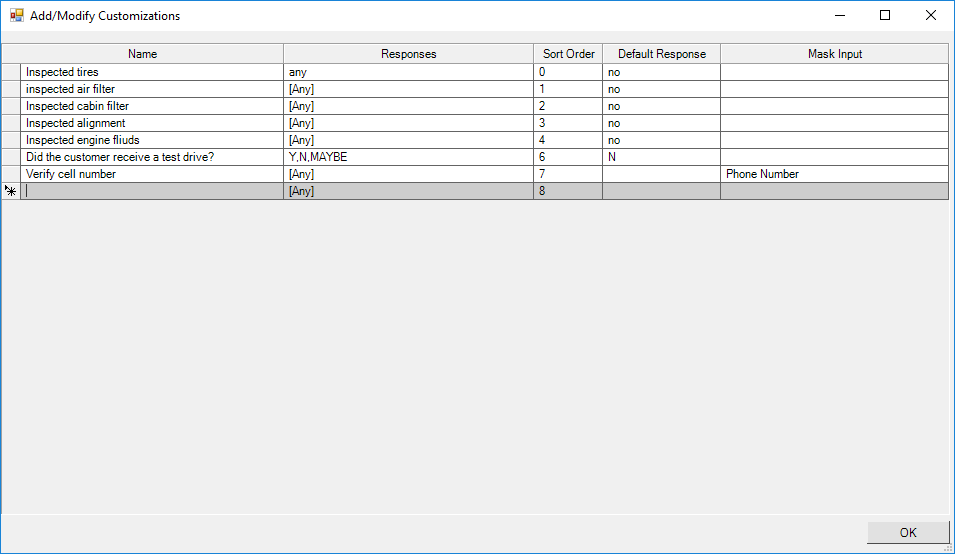The height and width of the screenshot is (554, 955).
Task: Select the 'Inspected engine fliuds' name cell
Action: [152, 140]
